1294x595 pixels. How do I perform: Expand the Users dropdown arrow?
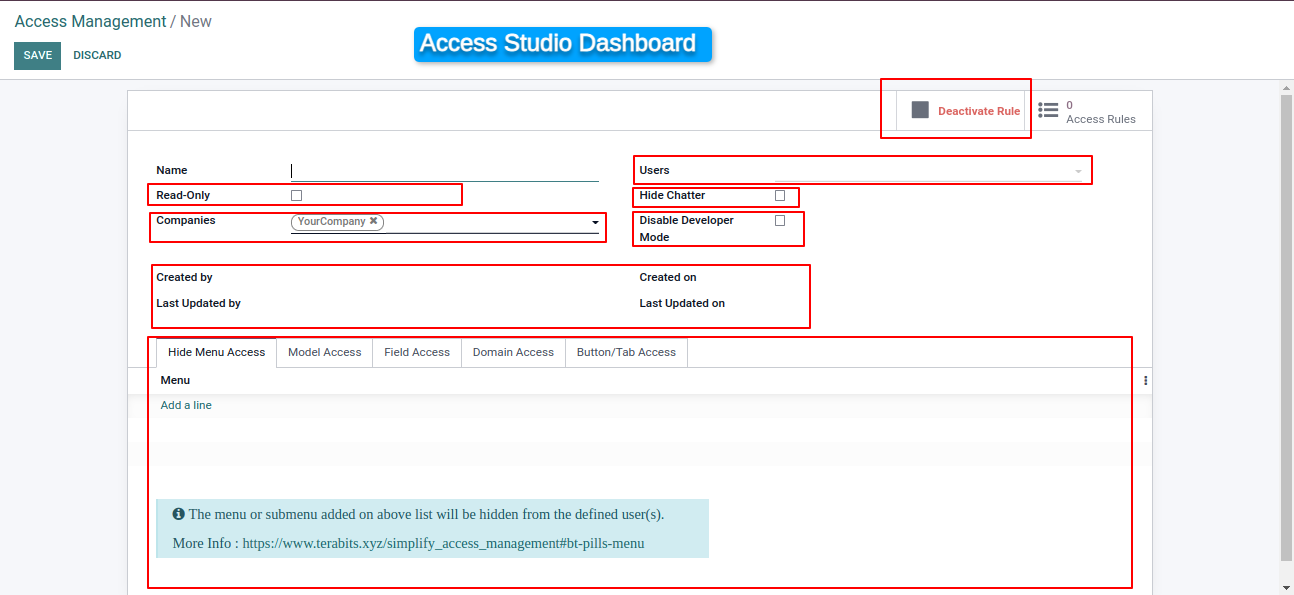point(1078,172)
